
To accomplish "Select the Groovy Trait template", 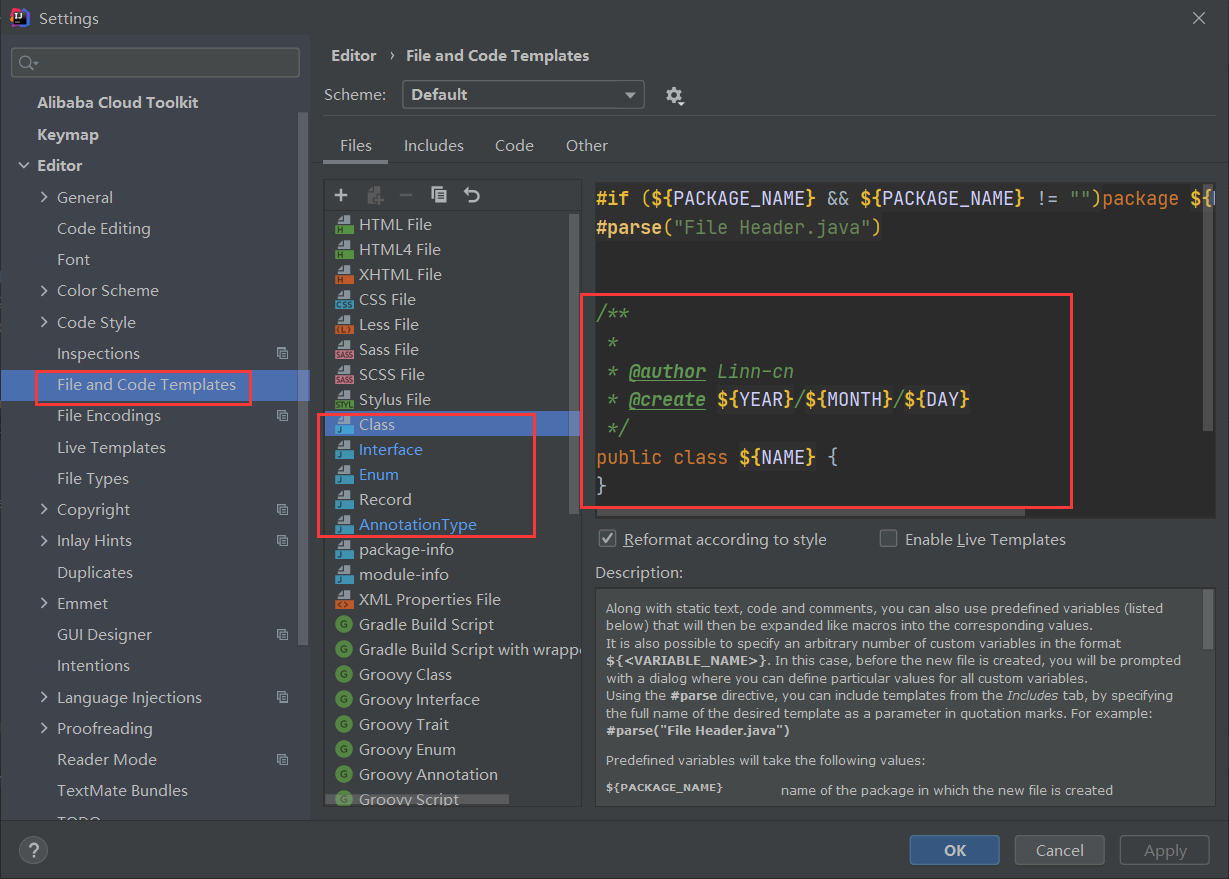I will tap(403, 725).
